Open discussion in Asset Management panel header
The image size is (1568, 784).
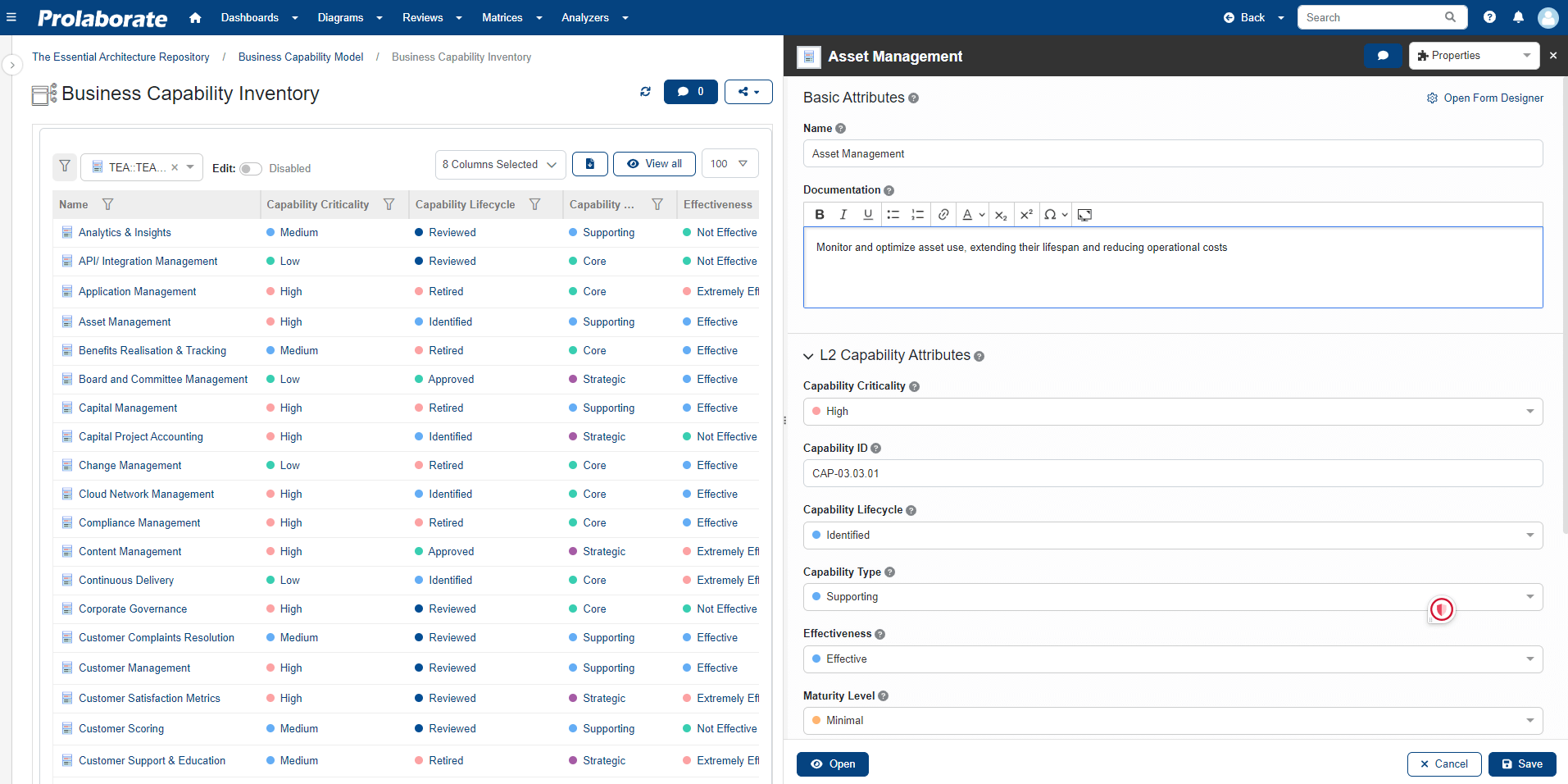pyautogui.click(x=1383, y=56)
